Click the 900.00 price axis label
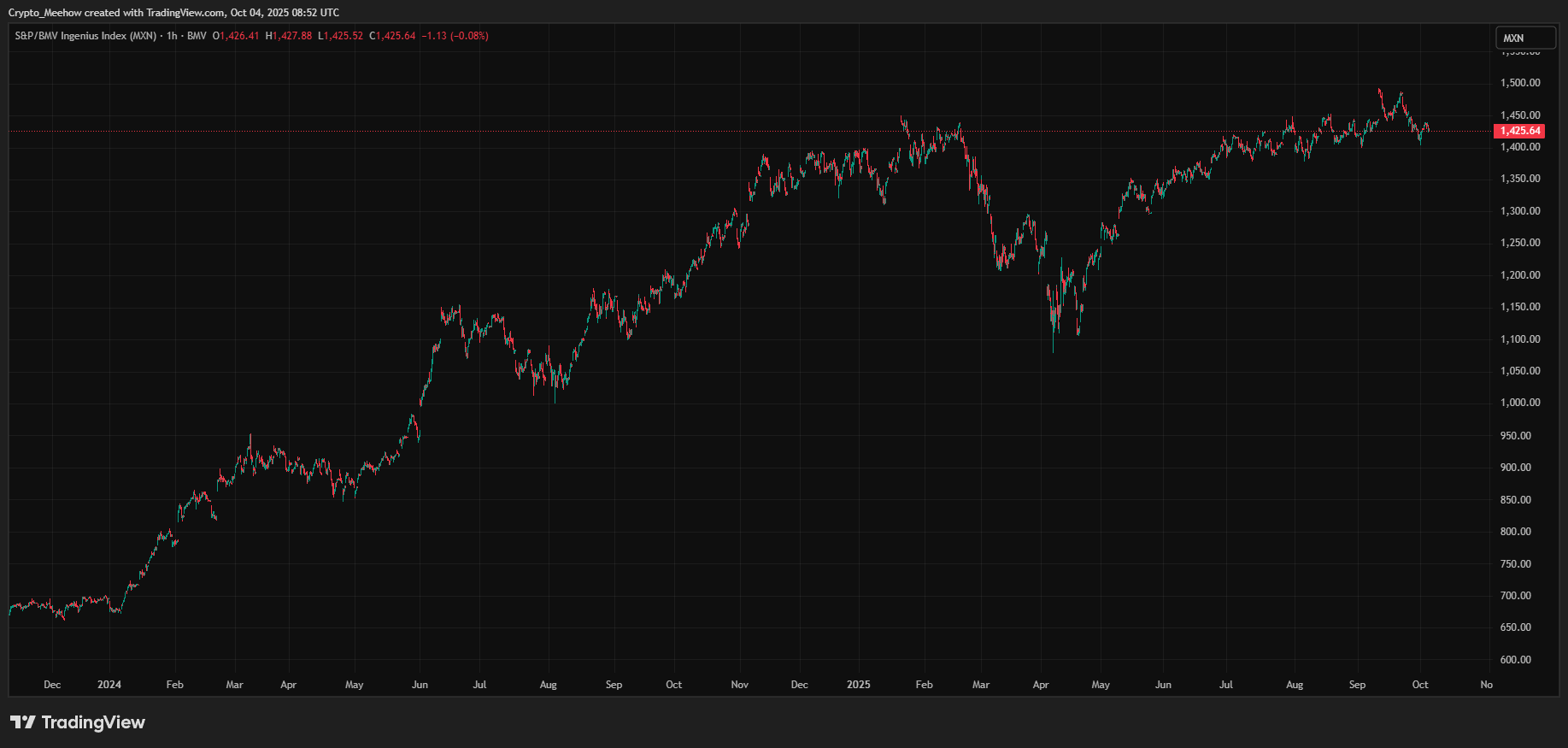This screenshot has width=1568, height=748. (x=1516, y=468)
